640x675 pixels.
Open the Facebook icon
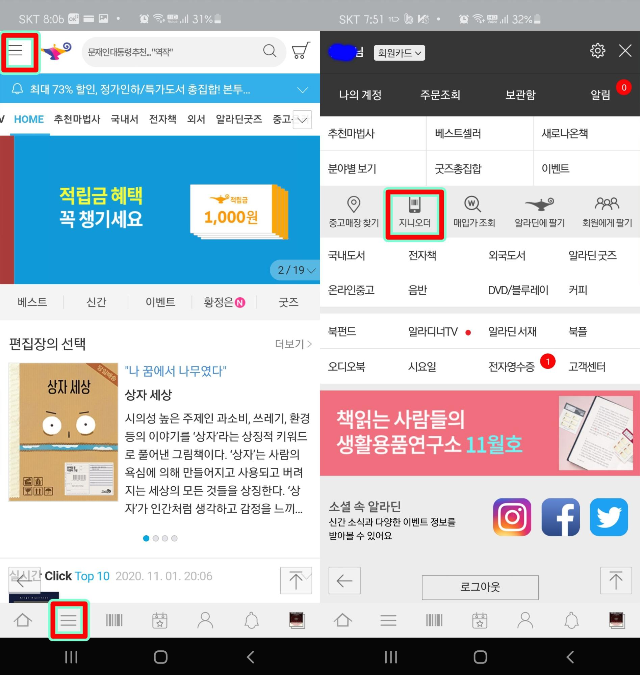(560, 517)
